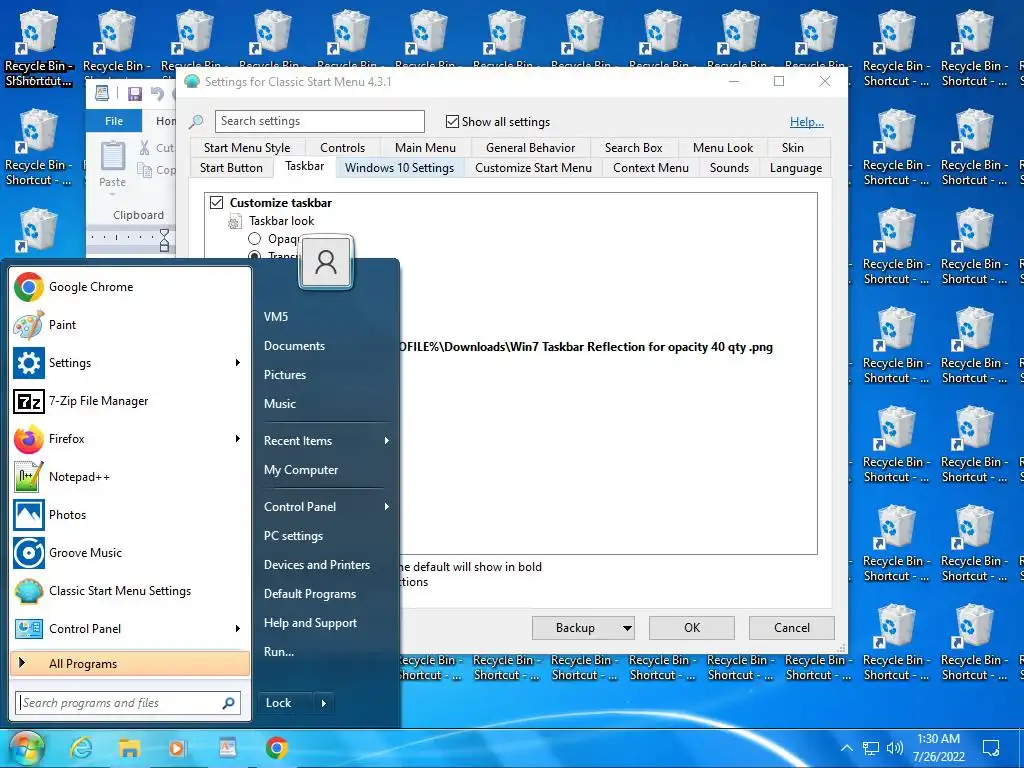
Task: Switch to WordPad window on taskbar
Action: point(227,747)
